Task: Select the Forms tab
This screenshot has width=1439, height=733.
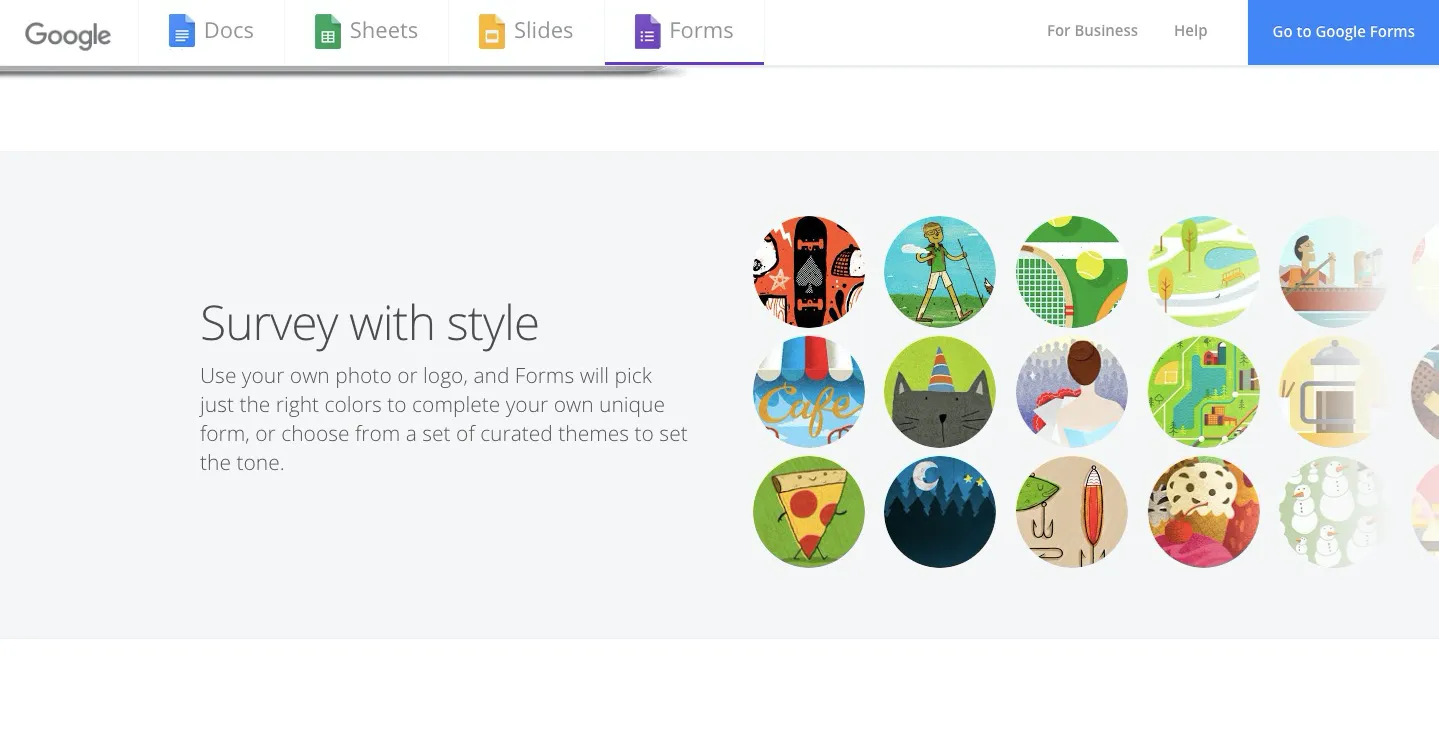Action: click(684, 32)
